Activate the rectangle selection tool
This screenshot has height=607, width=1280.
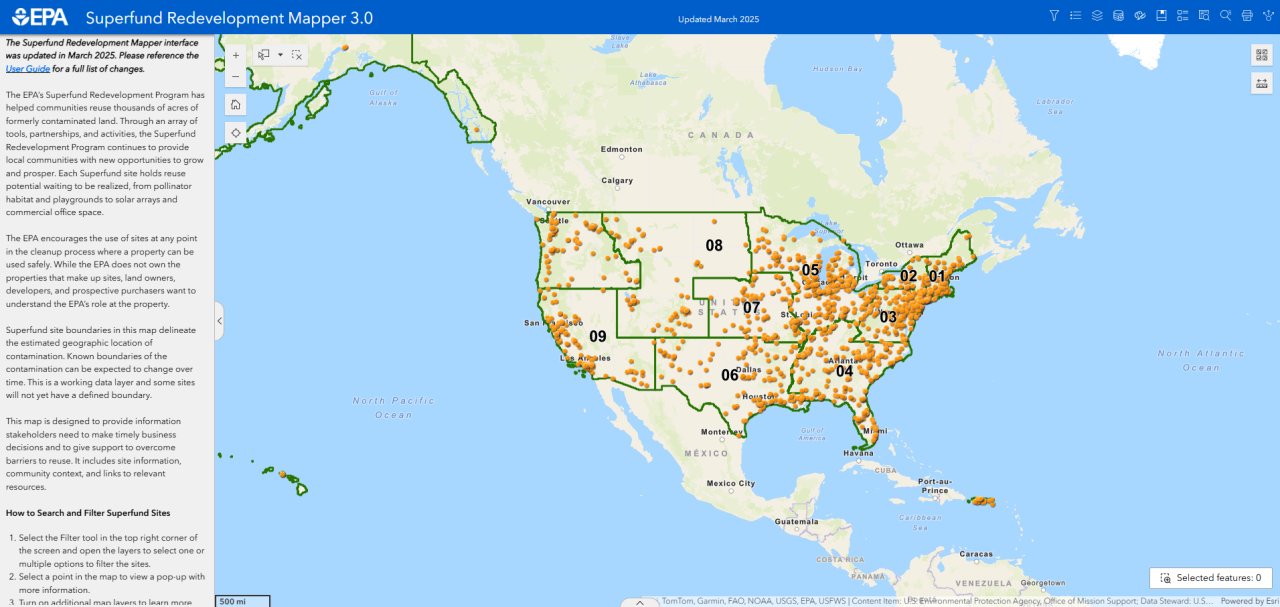click(263, 55)
